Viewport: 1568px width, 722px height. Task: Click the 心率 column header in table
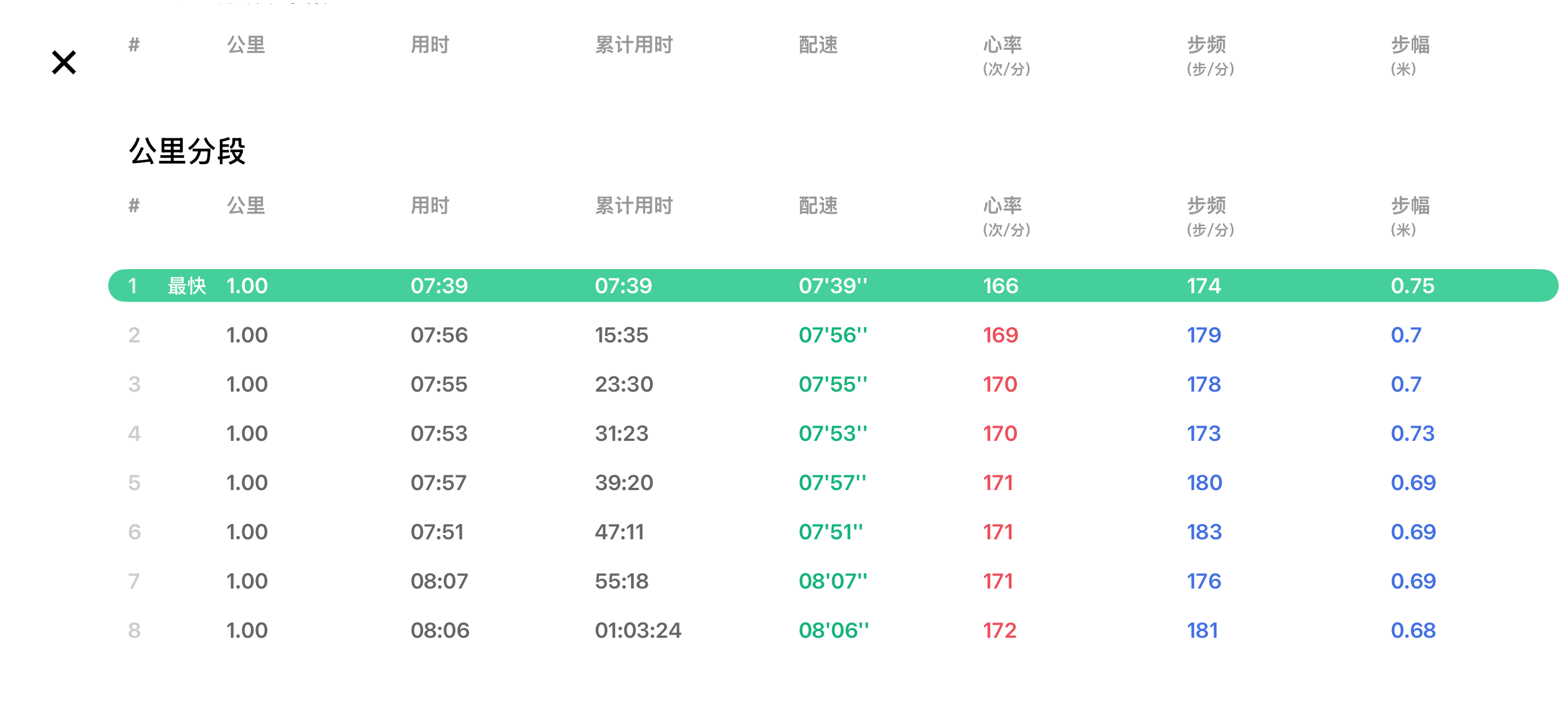pyautogui.click(x=1002, y=206)
